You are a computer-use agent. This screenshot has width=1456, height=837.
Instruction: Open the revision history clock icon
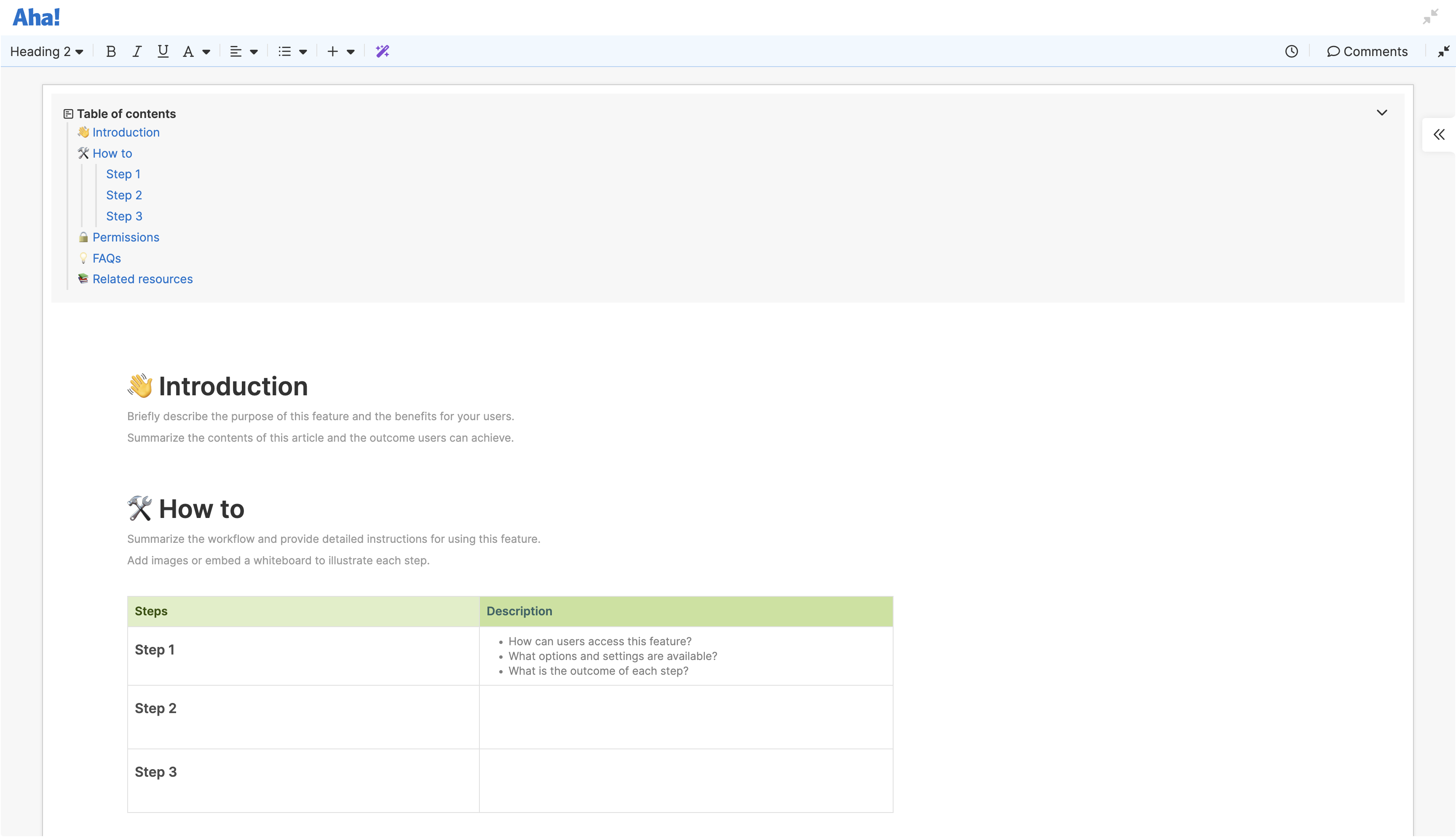pos(1292,51)
